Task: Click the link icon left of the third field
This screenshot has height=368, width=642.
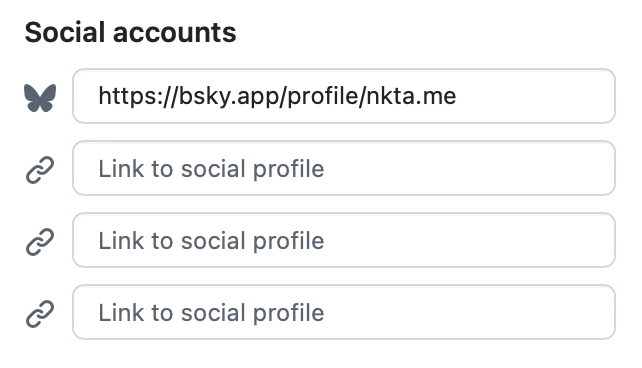Action: pos(40,242)
